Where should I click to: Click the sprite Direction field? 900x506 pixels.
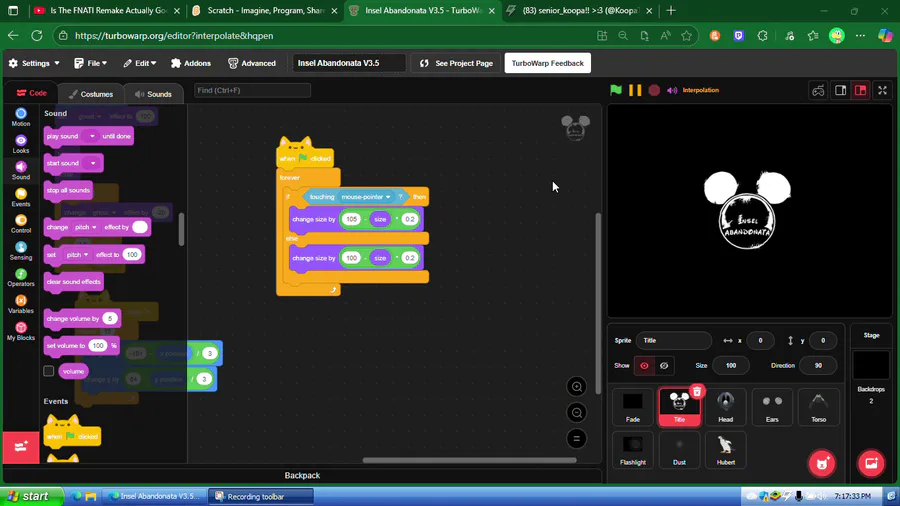[x=818, y=365]
